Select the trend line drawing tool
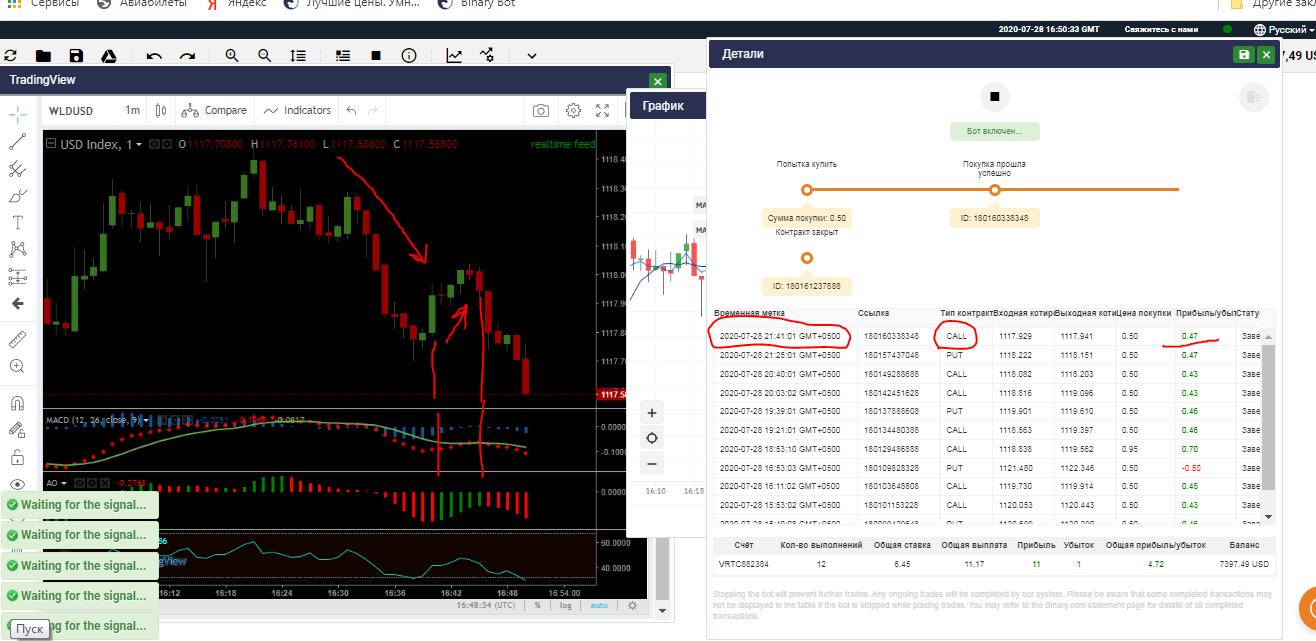The width and height of the screenshot is (1316, 641). pos(17,141)
